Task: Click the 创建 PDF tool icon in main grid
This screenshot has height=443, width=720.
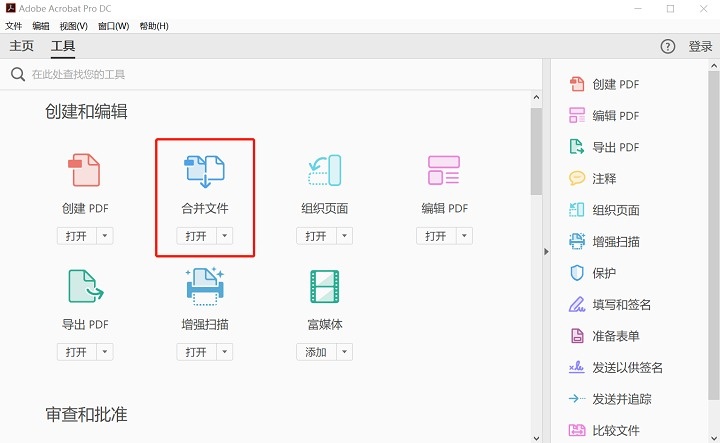Action: 84,170
